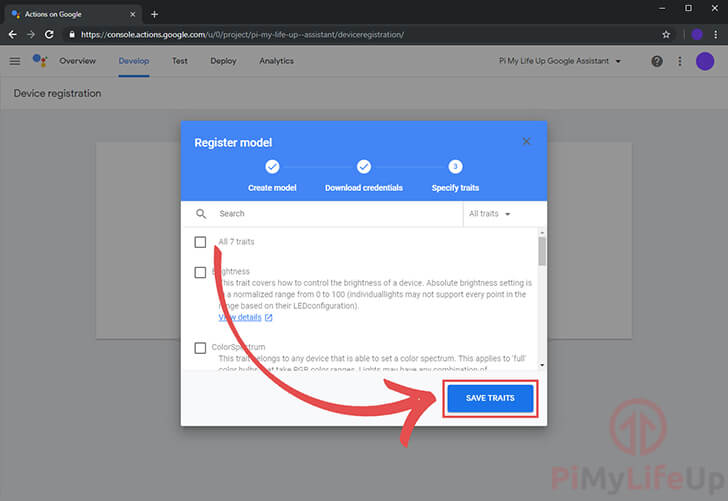Click the traits list scroll down arrow
Screen dimensions: 728x501
click(x=542, y=365)
